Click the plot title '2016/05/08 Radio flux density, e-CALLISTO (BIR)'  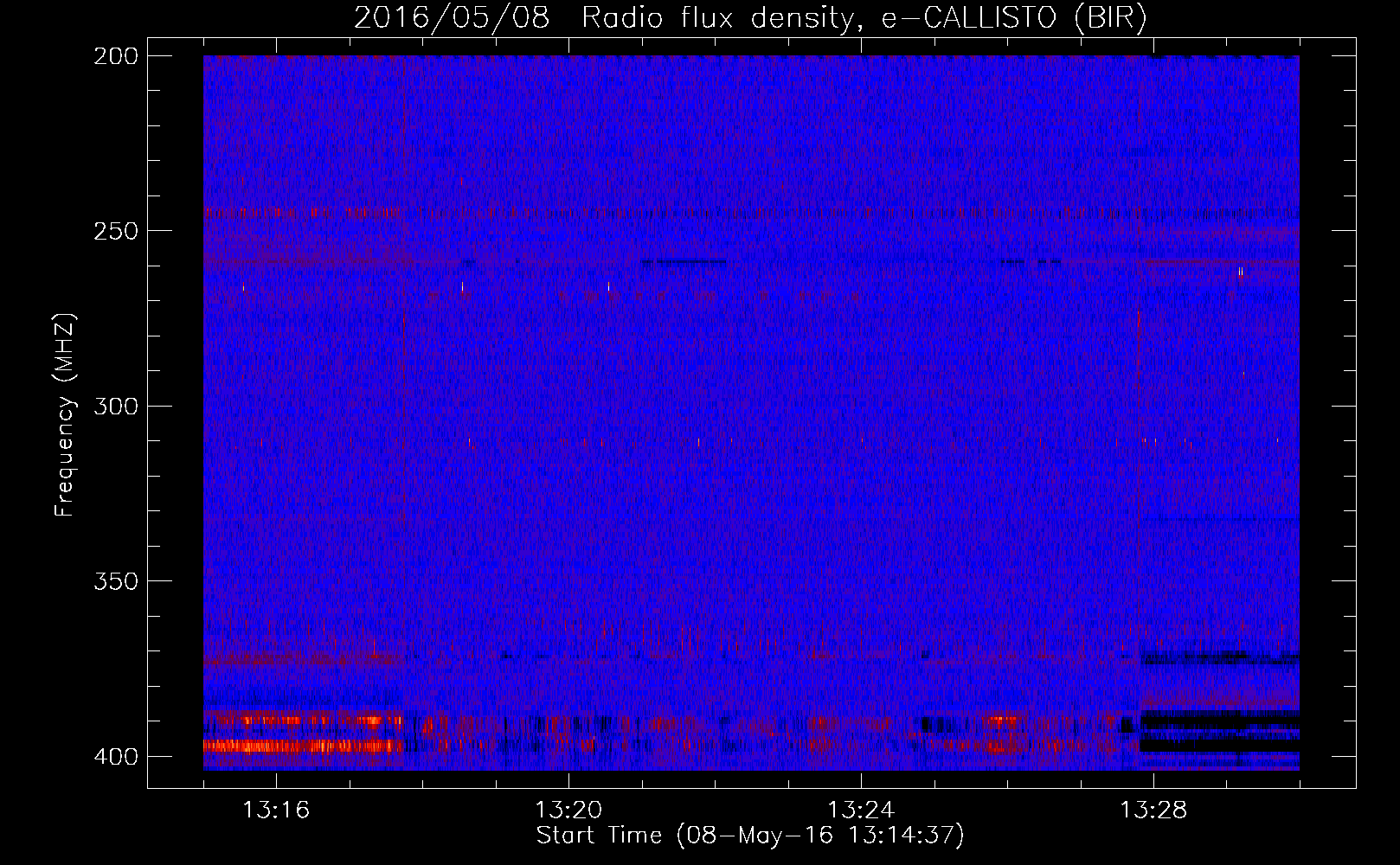point(750,17)
